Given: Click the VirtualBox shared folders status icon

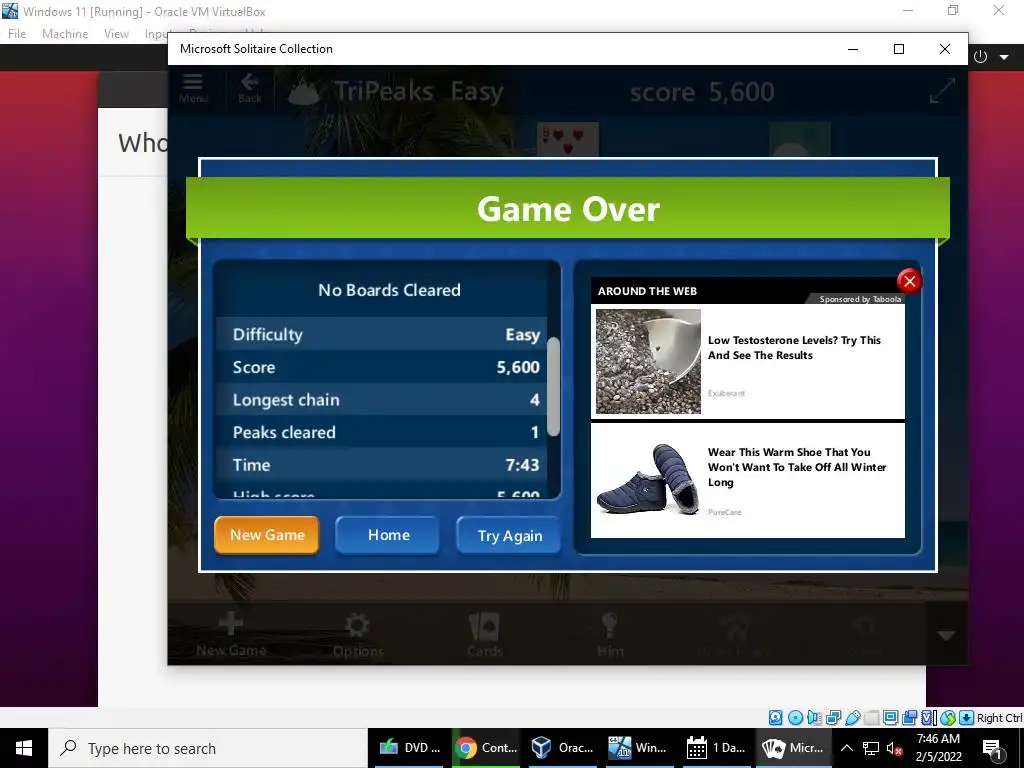Looking at the screenshot, I should click(872, 718).
